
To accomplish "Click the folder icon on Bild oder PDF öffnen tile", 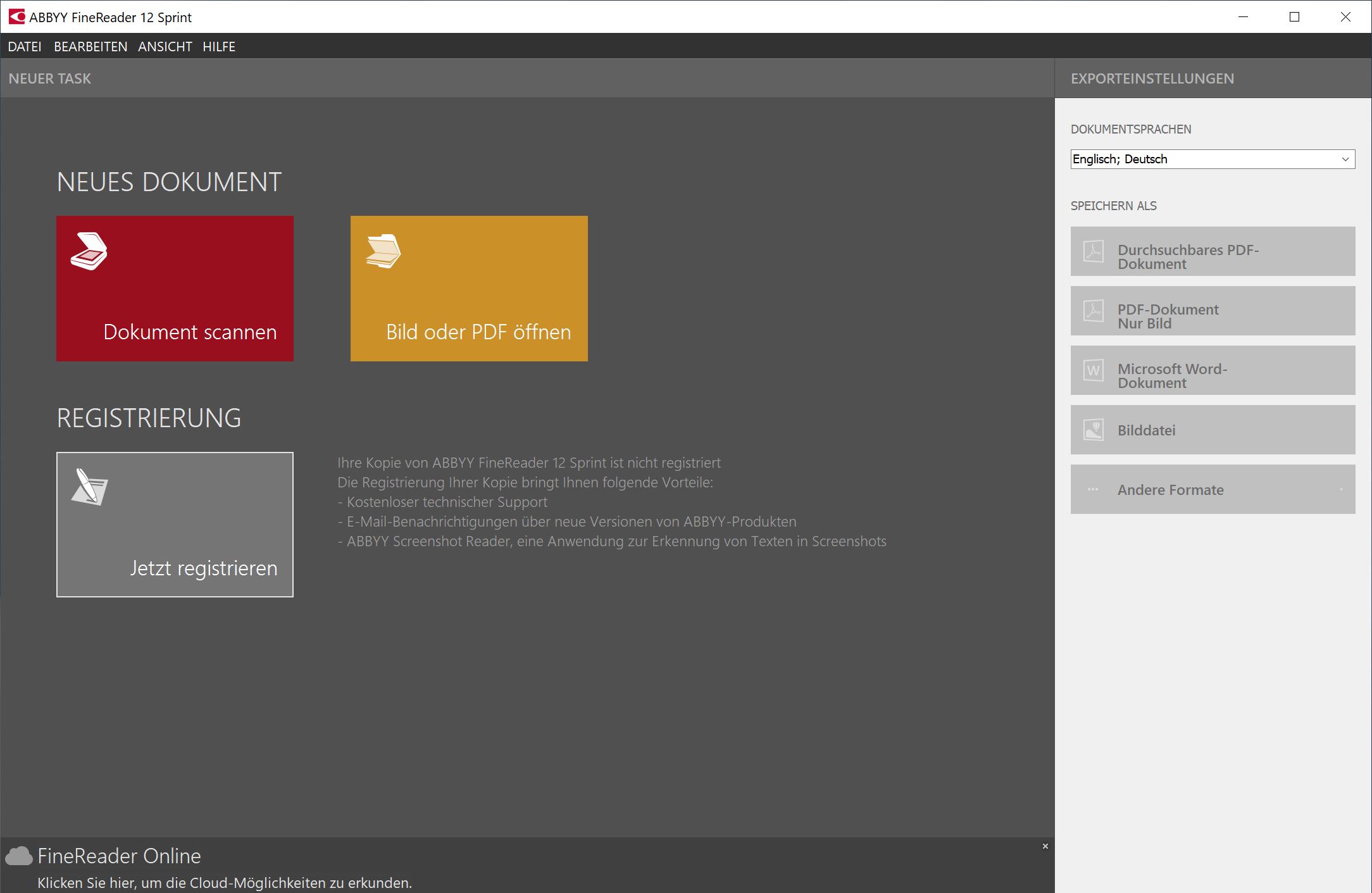I will coord(384,252).
